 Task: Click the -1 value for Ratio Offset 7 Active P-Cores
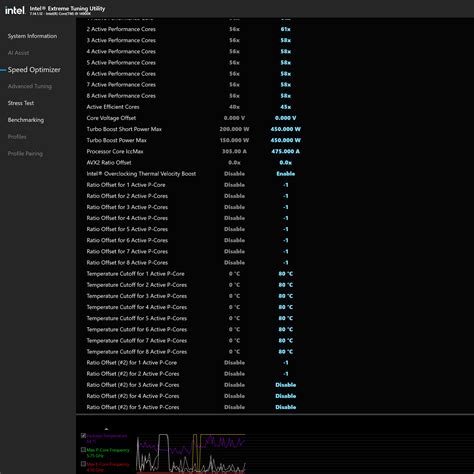pyautogui.click(x=285, y=252)
